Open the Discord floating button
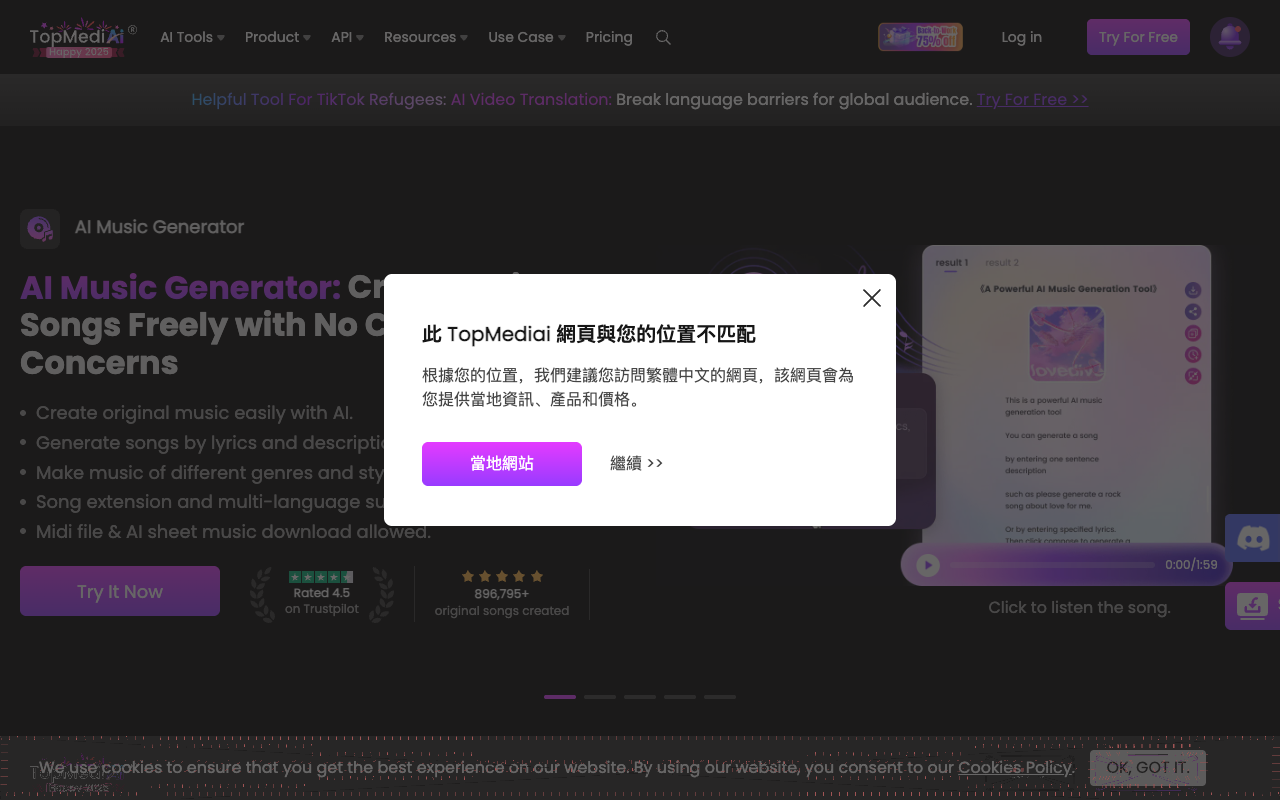Image resolution: width=1280 pixels, height=800 pixels. tap(1252, 538)
